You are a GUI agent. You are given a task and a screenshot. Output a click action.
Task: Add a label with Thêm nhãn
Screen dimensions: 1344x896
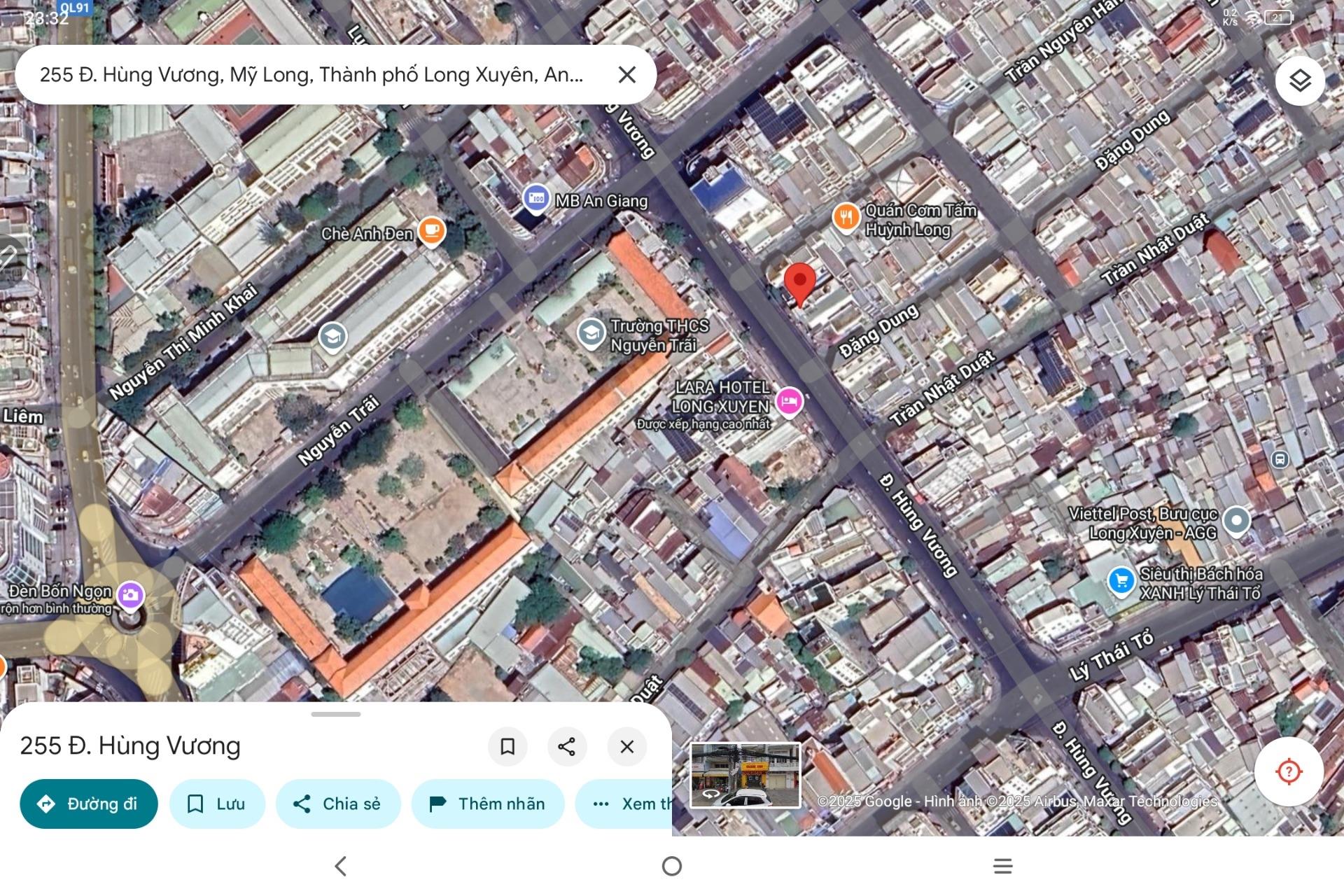point(487,804)
